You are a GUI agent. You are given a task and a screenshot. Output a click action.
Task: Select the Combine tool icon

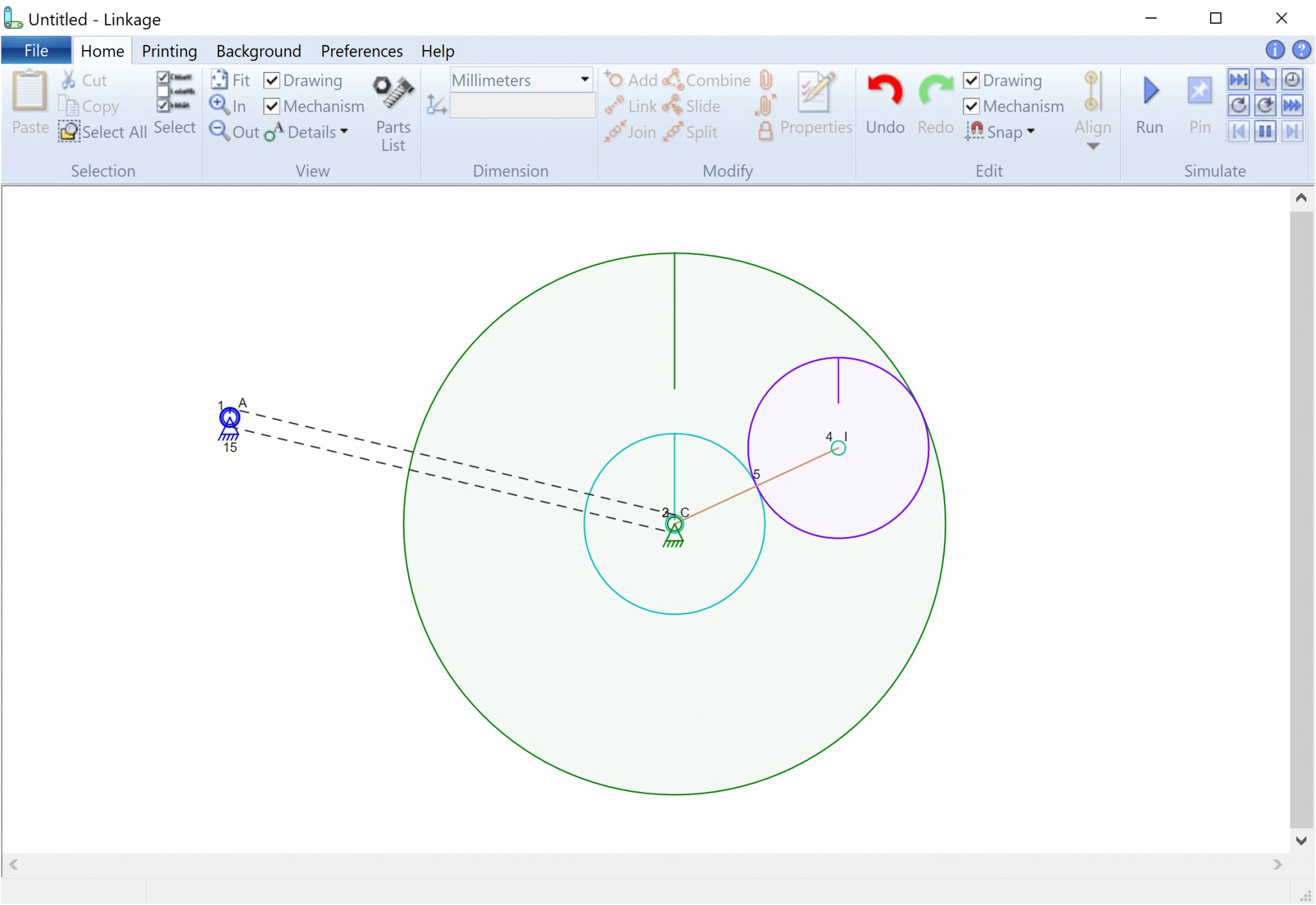[673, 79]
